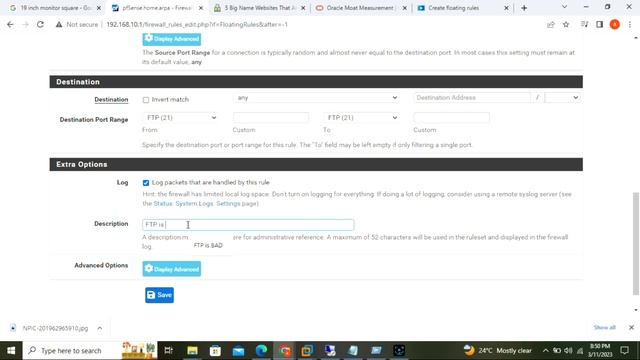Go back to the previous page
This screenshot has width=640, height=360.
[10, 24]
